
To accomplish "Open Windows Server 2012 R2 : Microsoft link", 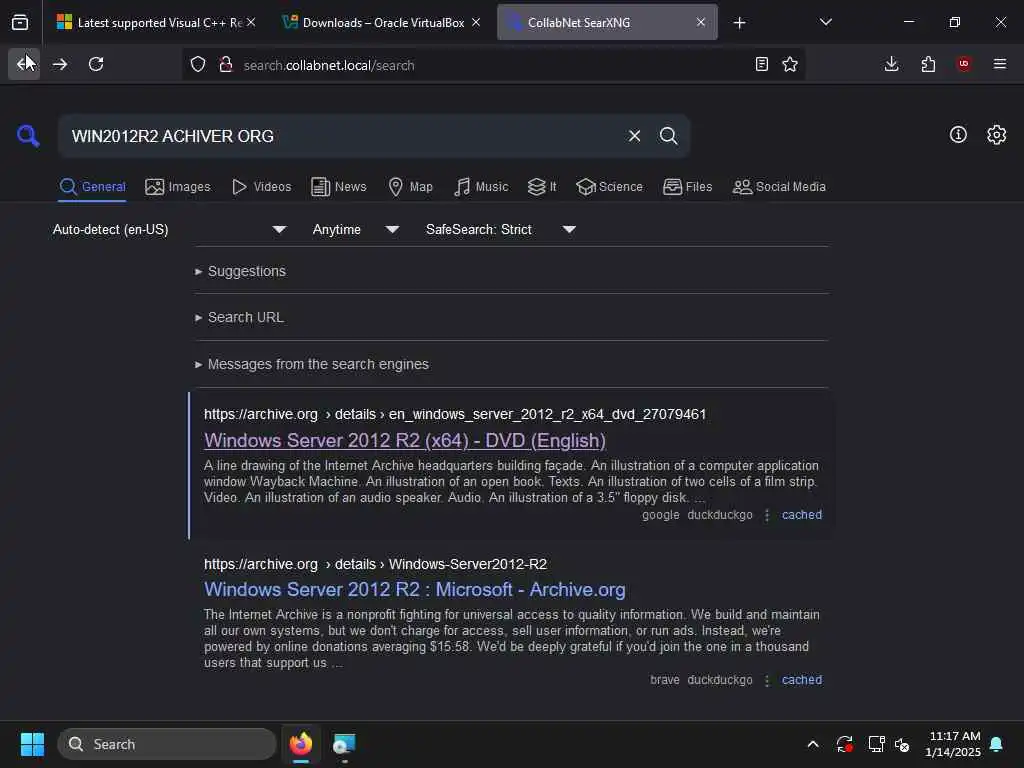I will tap(415, 590).
